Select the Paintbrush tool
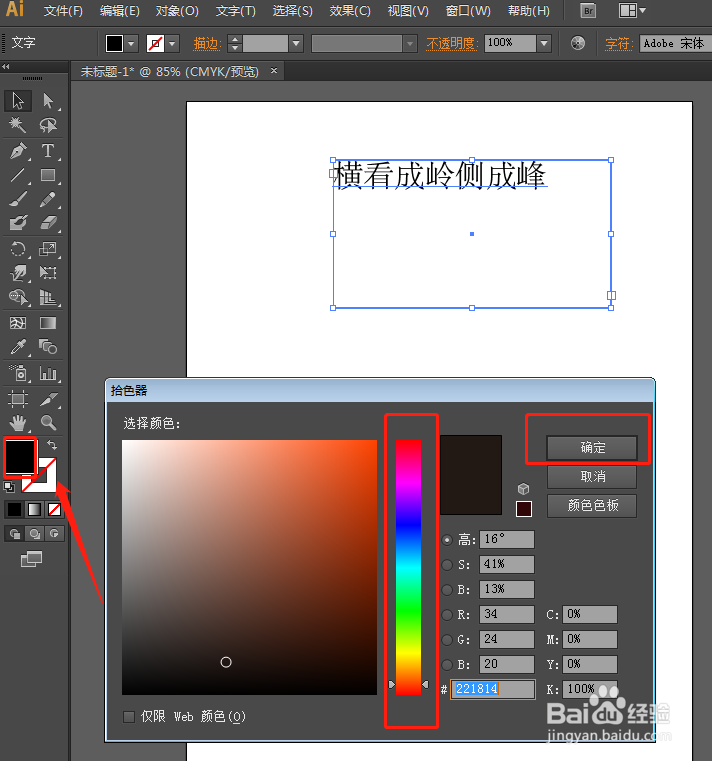 click(18, 199)
